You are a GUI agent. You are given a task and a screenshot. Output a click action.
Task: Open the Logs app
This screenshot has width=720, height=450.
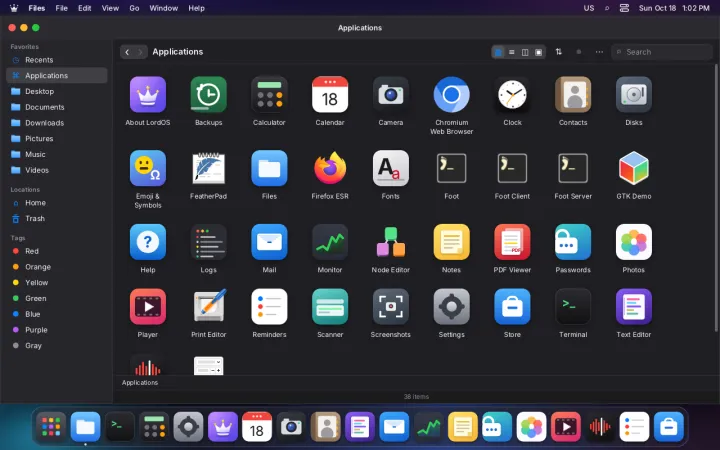coord(208,242)
